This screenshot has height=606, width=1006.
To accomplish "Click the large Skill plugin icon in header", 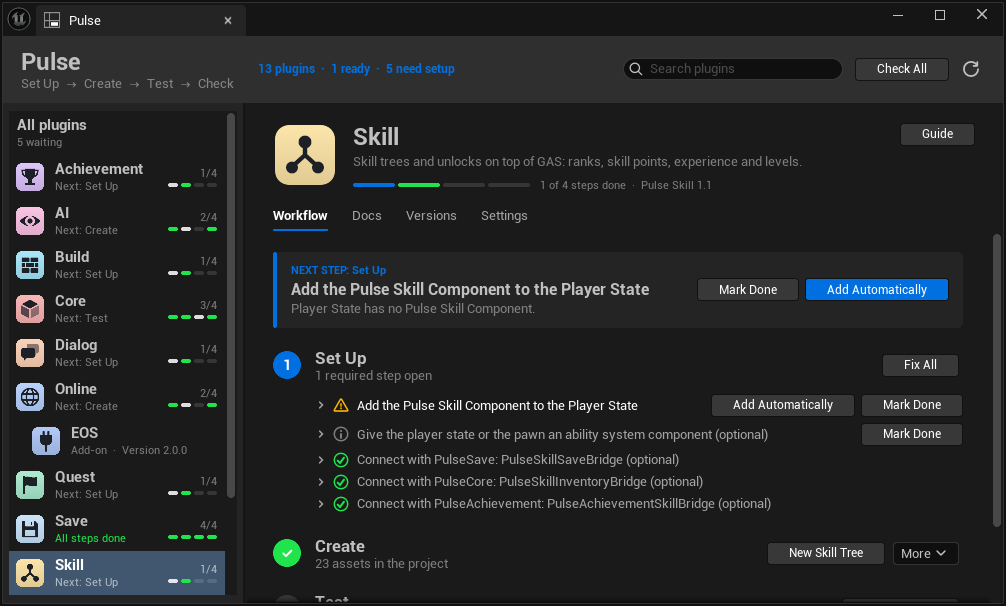I will click(x=305, y=155).
